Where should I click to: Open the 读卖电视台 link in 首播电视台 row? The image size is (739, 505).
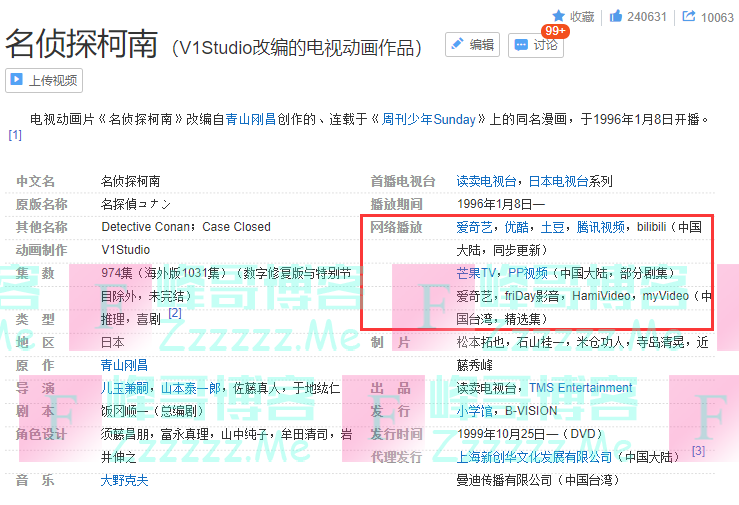(486, 181)
